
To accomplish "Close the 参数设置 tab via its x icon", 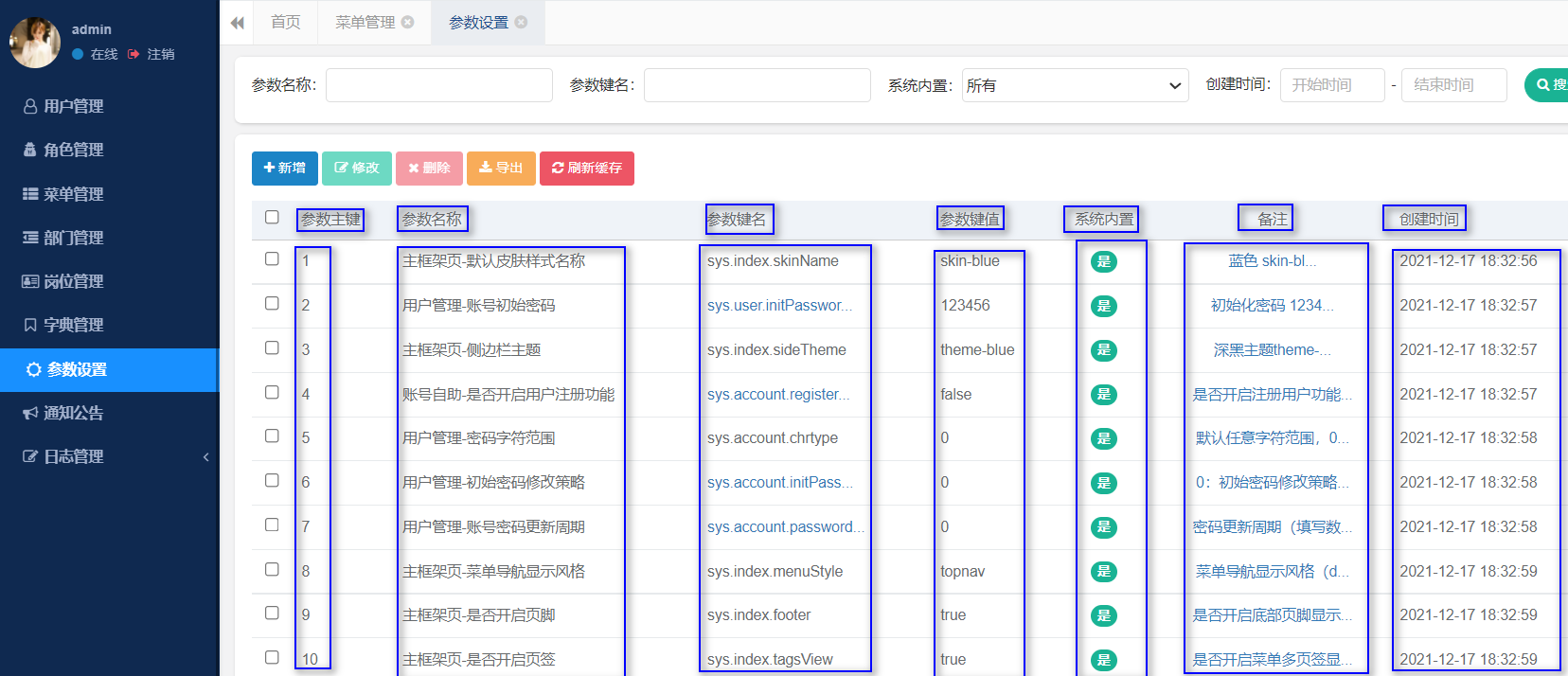I will coord(522,22).
